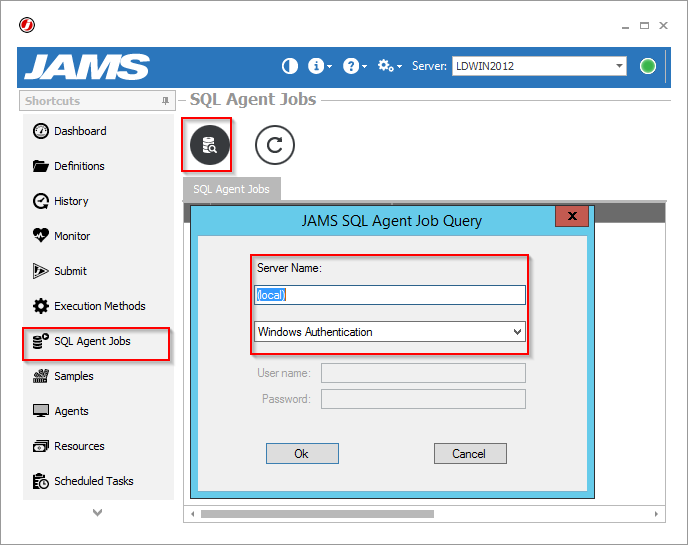Image resolution: width=688 pixels, height=545 pixels.
Task: Click the Server Name input field
Action: click(x=390, y=295)
